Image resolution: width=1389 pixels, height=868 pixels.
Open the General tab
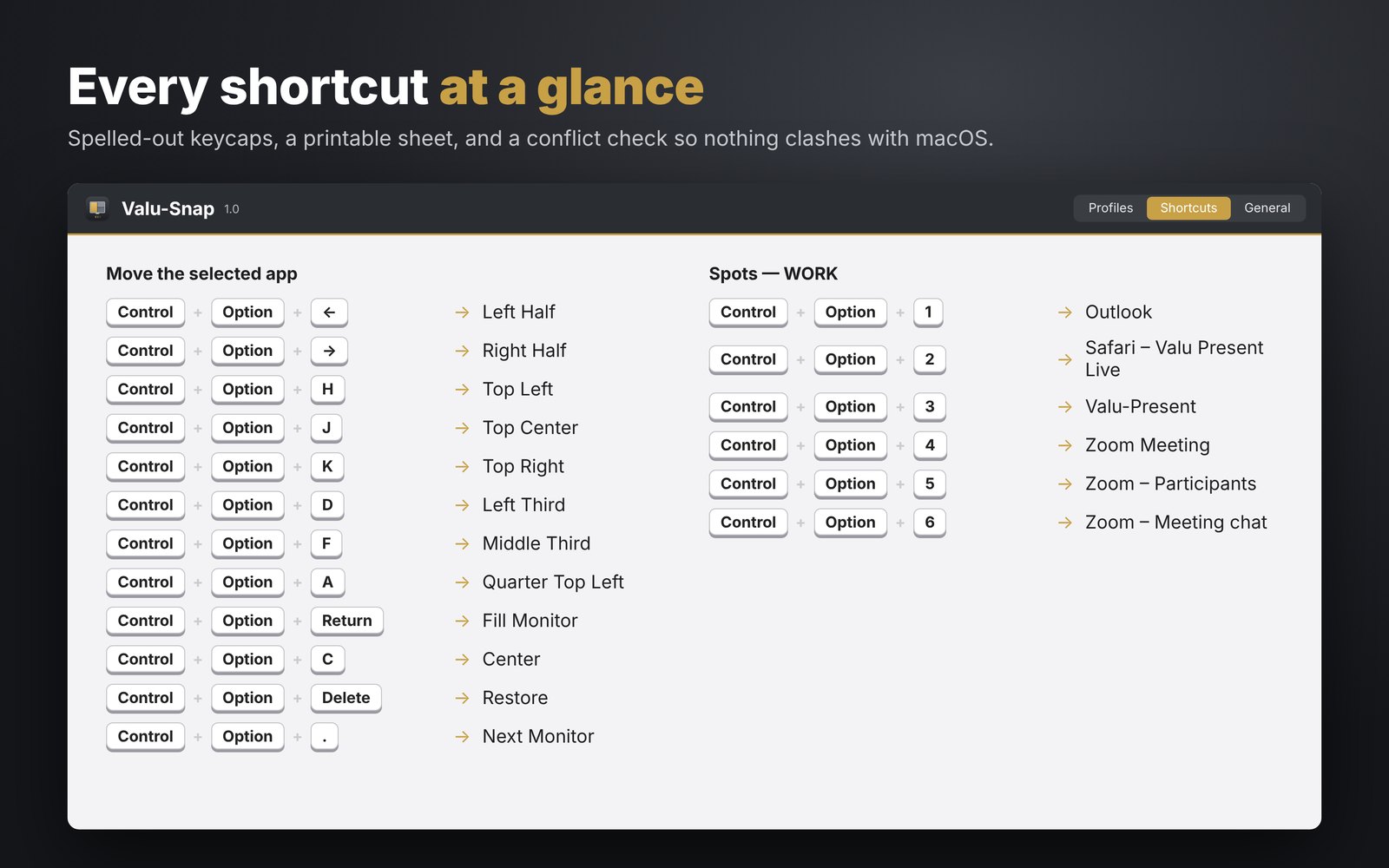1267,208
